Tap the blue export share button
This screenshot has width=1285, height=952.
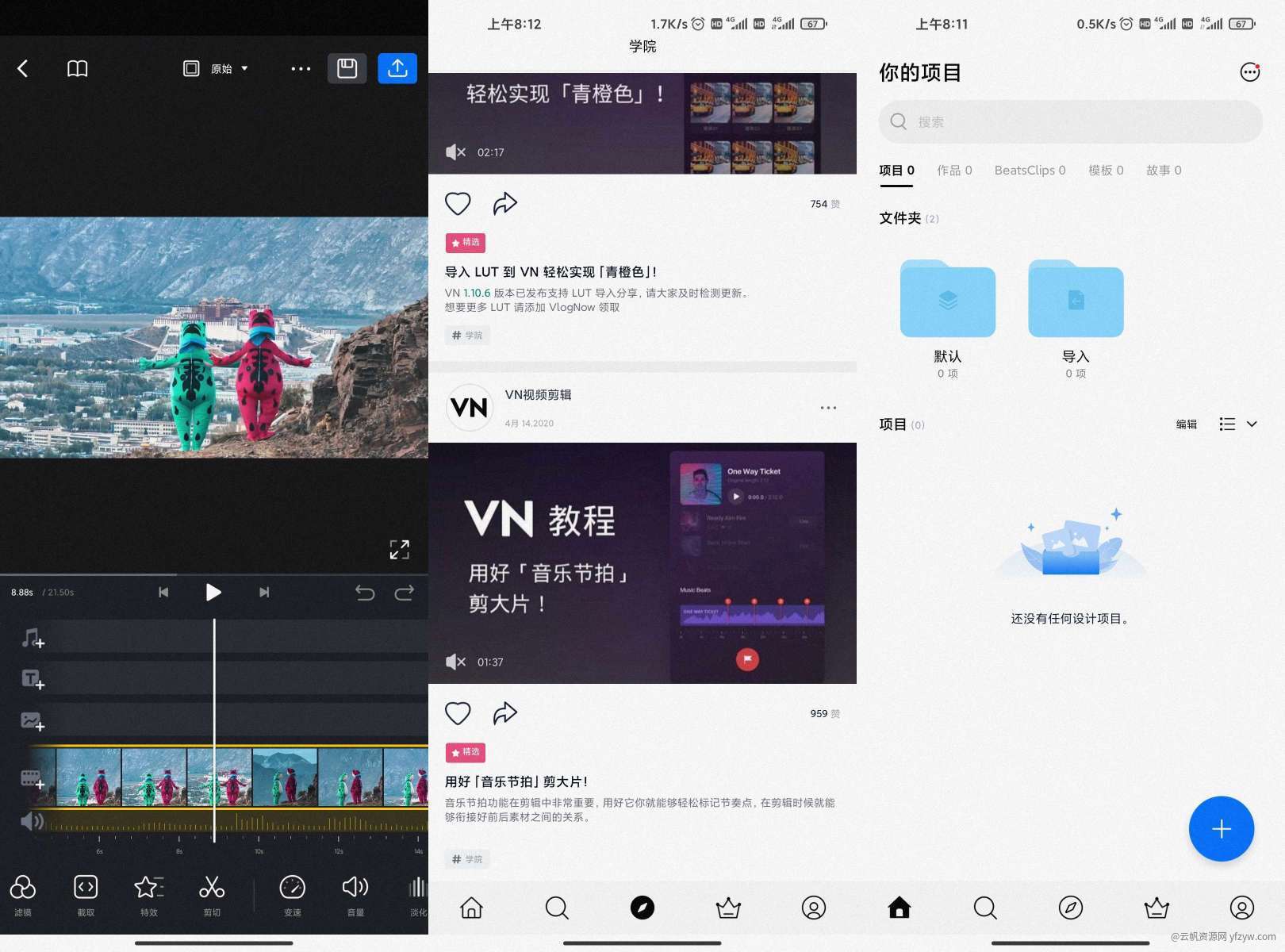click(x=397, y=68)
